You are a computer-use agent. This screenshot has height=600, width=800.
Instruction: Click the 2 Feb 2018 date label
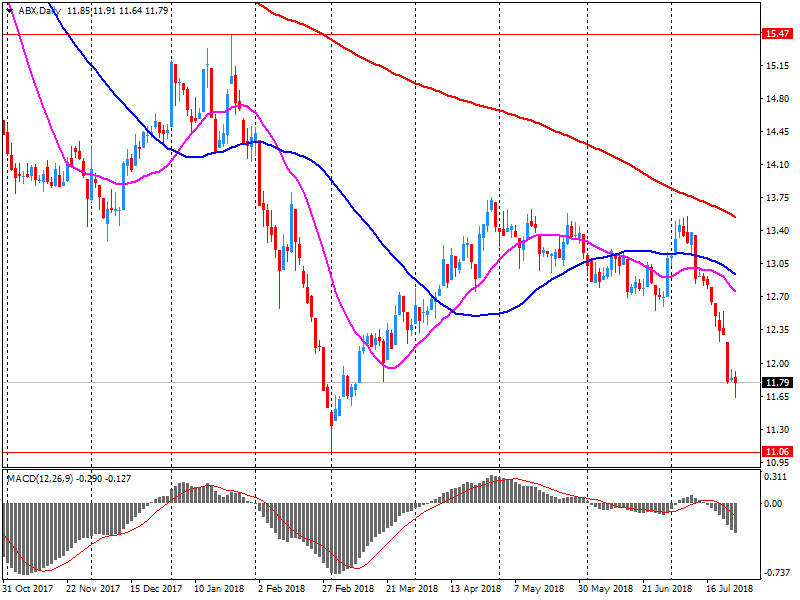(282, 588)
